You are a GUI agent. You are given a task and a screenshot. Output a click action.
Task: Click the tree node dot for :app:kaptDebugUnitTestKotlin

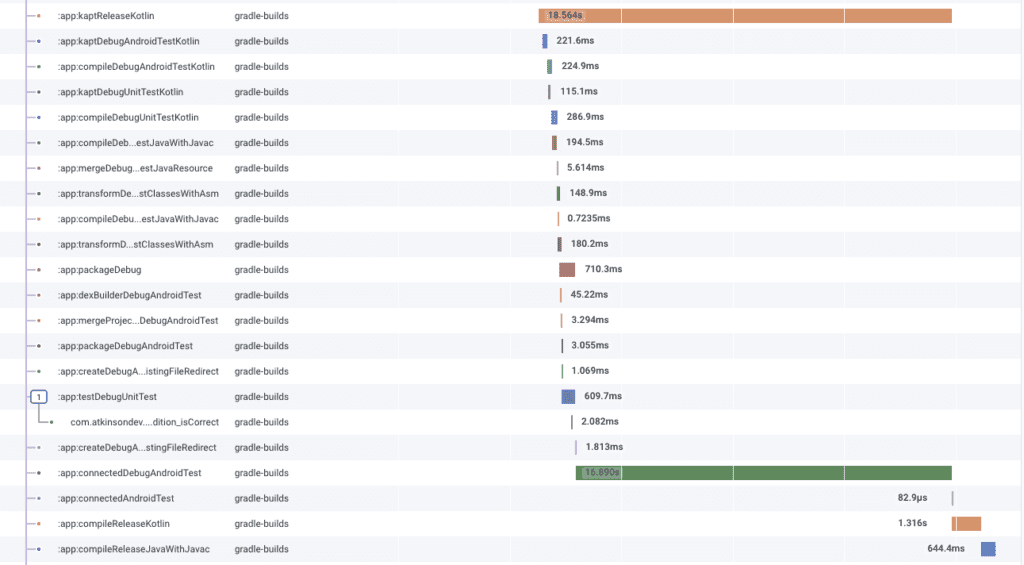[38, 92]
